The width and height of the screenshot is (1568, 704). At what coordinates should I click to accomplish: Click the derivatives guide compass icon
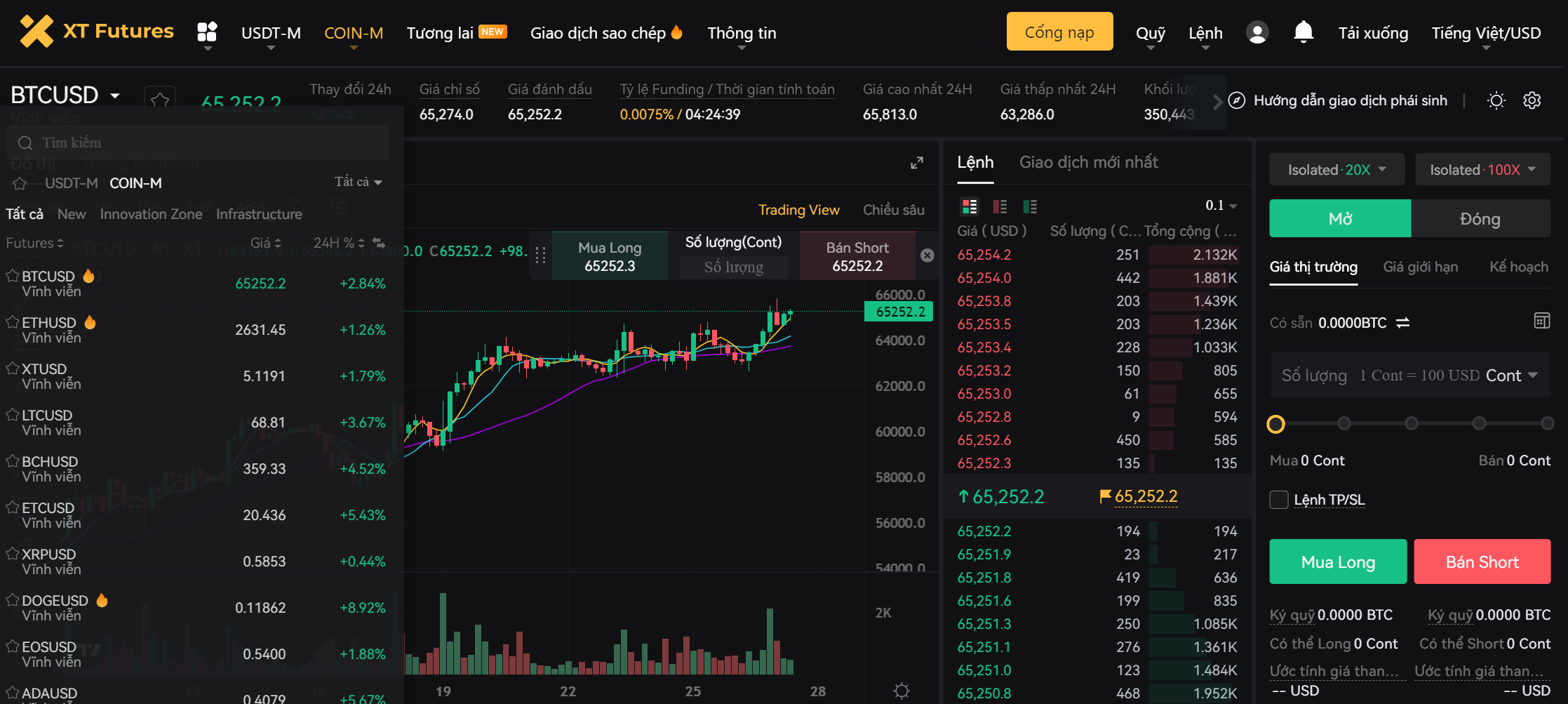[1237, 100]
